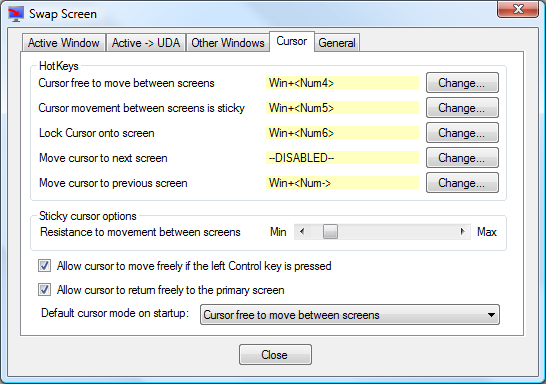Change hotkey for sticky cursor movement
The height and width of the screenshot is (384, 546).
(462, 108)
